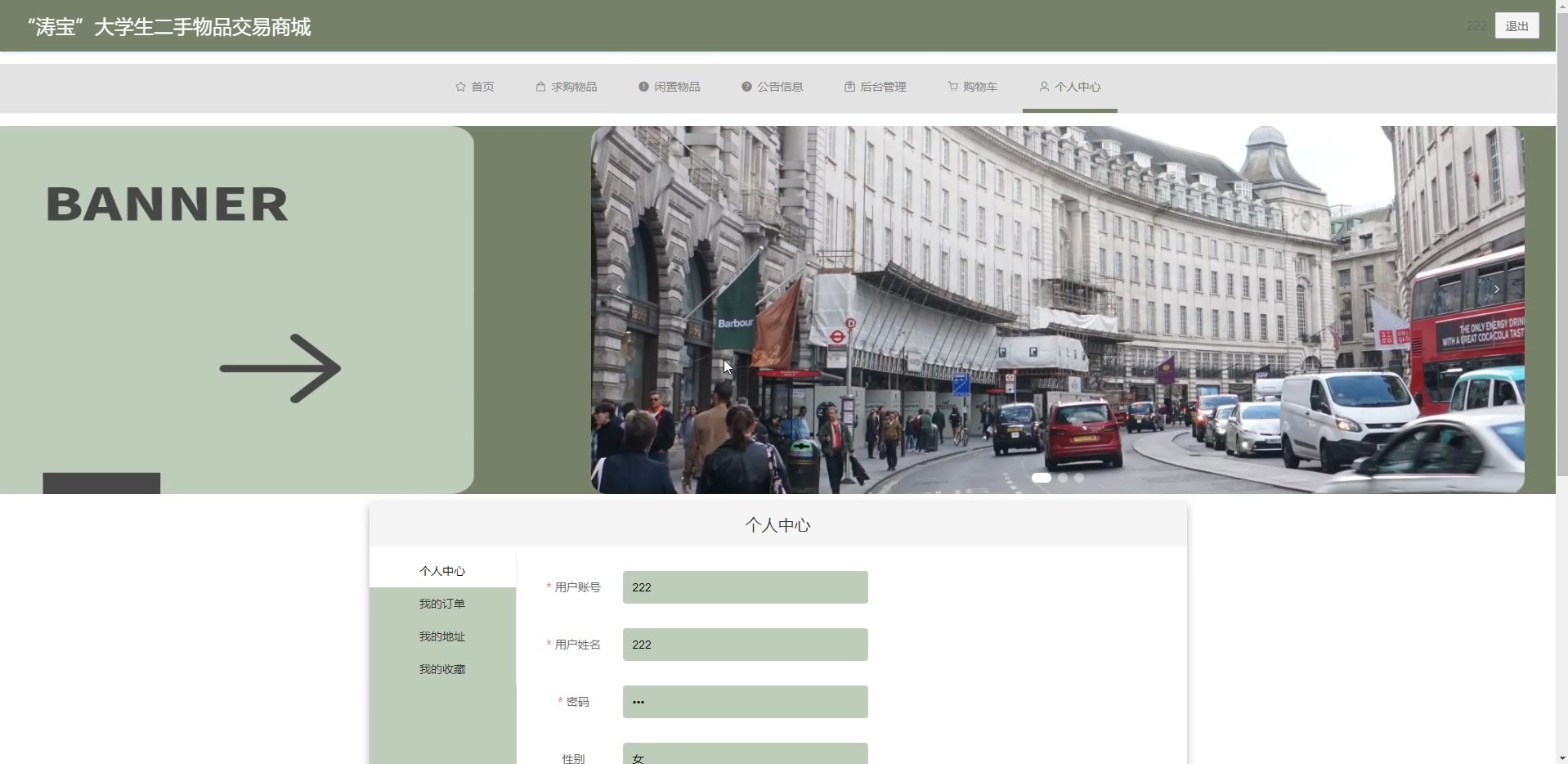Image resolution: width=1568 pixels, height=764 pixels.
Task: Click the shopping cart icon beside 购物车
Action: coord(952,87)
